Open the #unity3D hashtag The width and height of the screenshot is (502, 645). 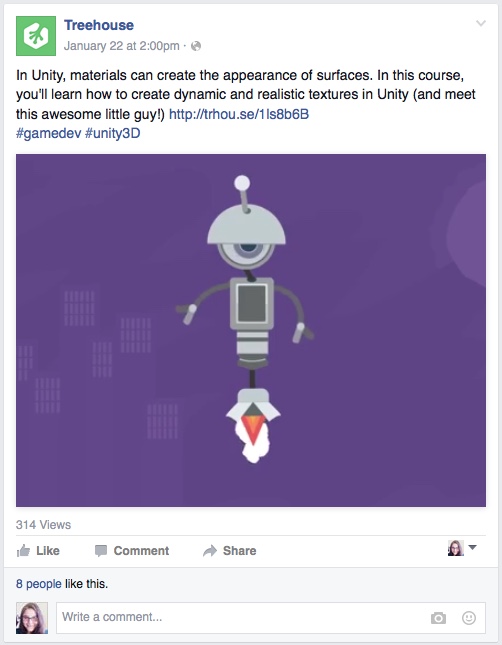tap(112, 133)
